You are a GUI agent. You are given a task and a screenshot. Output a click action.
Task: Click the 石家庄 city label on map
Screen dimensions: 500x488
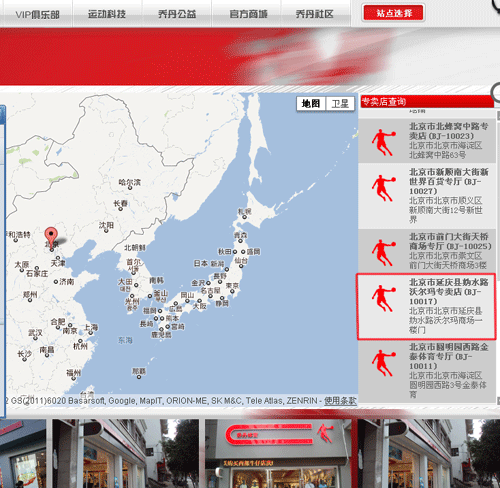37,273
